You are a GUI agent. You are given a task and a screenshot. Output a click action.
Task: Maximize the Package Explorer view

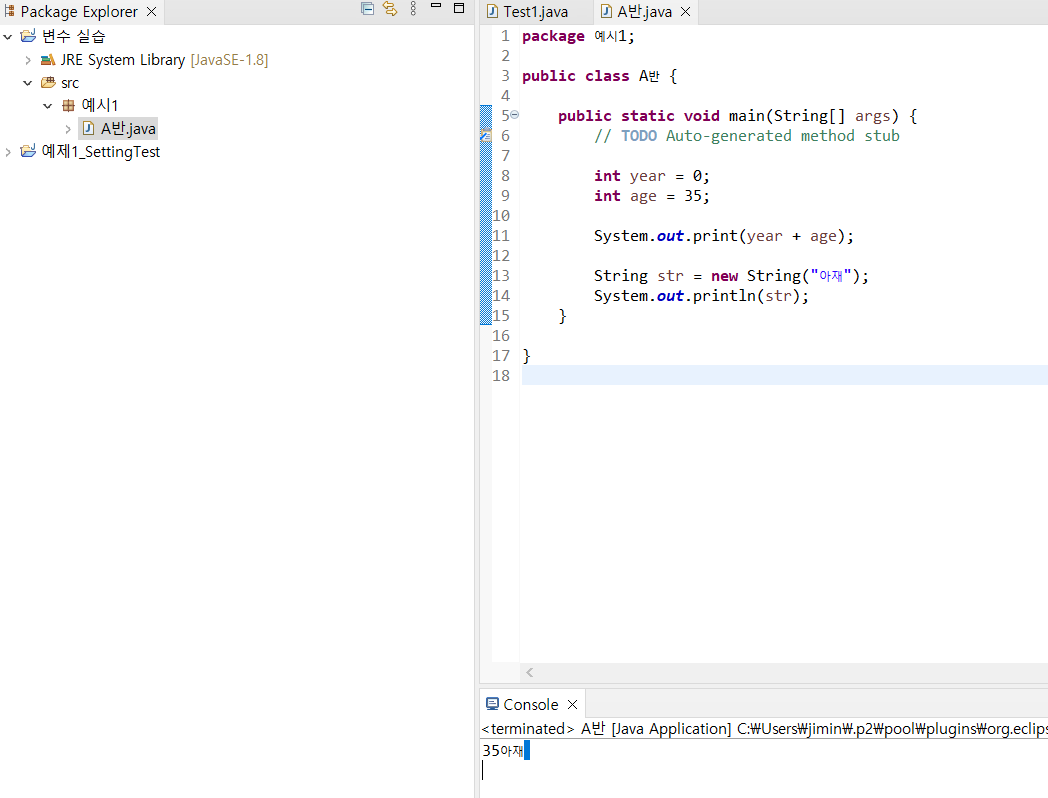click(459, 8)
